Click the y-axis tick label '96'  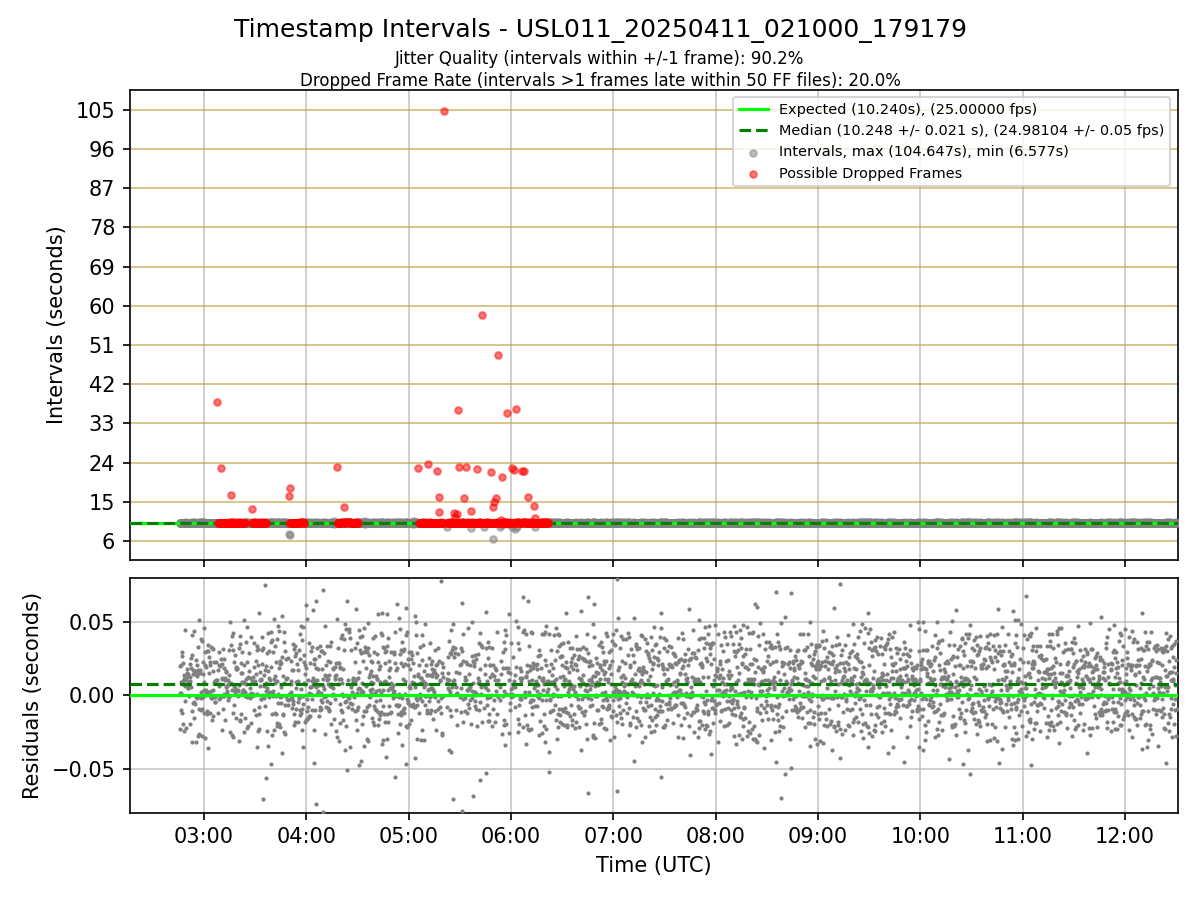103,149
